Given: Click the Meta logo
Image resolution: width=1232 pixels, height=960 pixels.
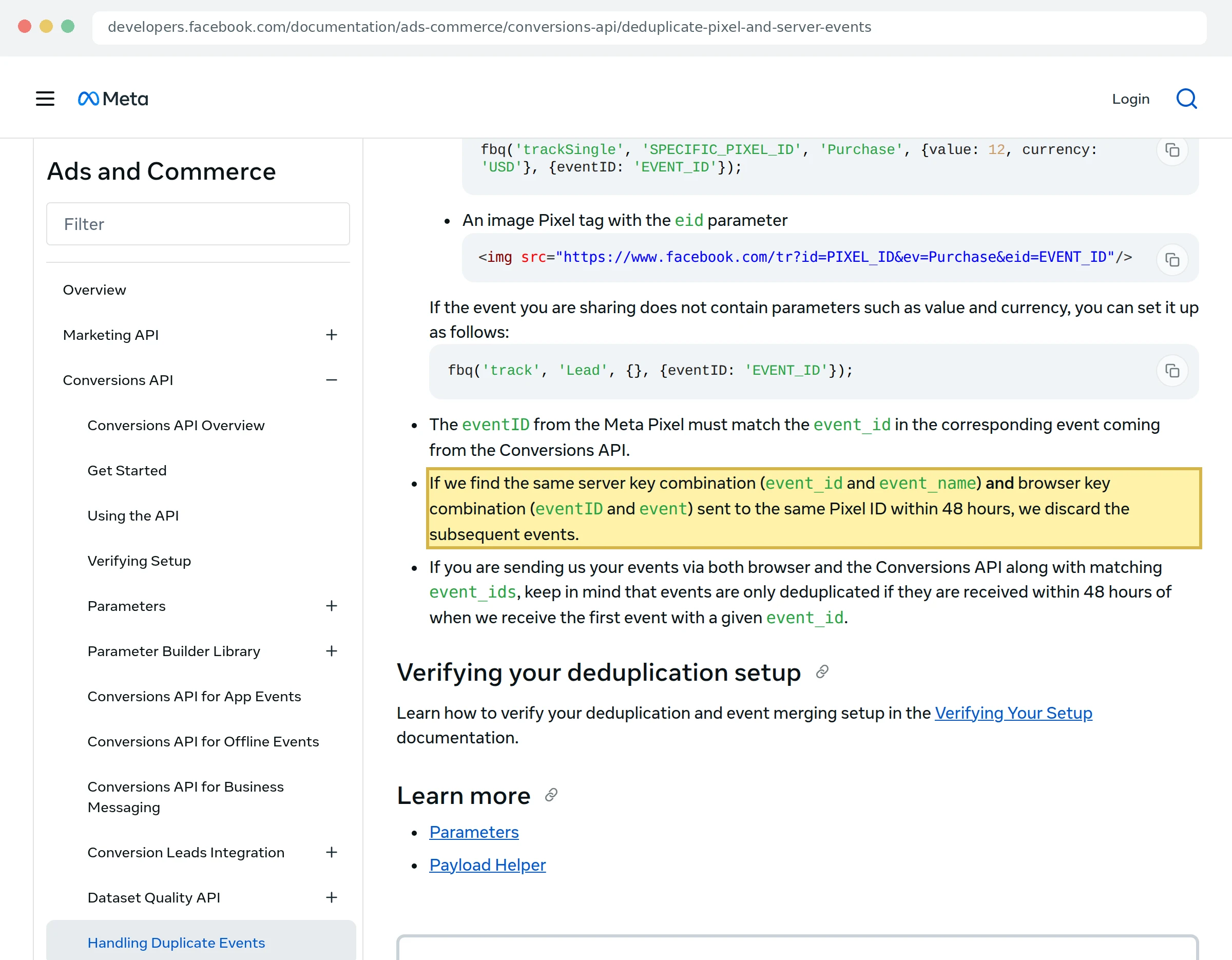Looking at the screenshot, I should 113,99.
